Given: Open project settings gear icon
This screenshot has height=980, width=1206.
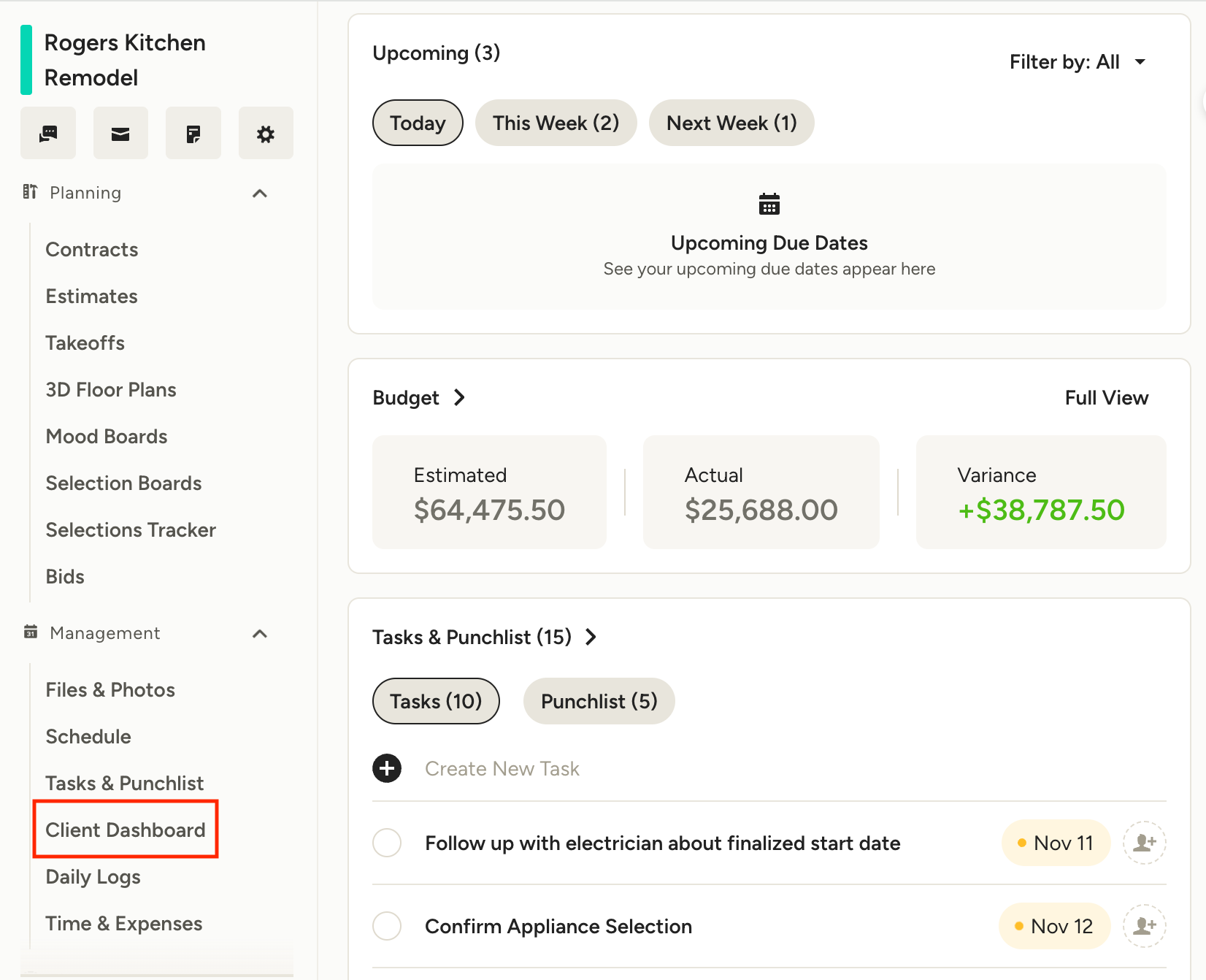Looking at the screenshot, I should coord(266,134).
